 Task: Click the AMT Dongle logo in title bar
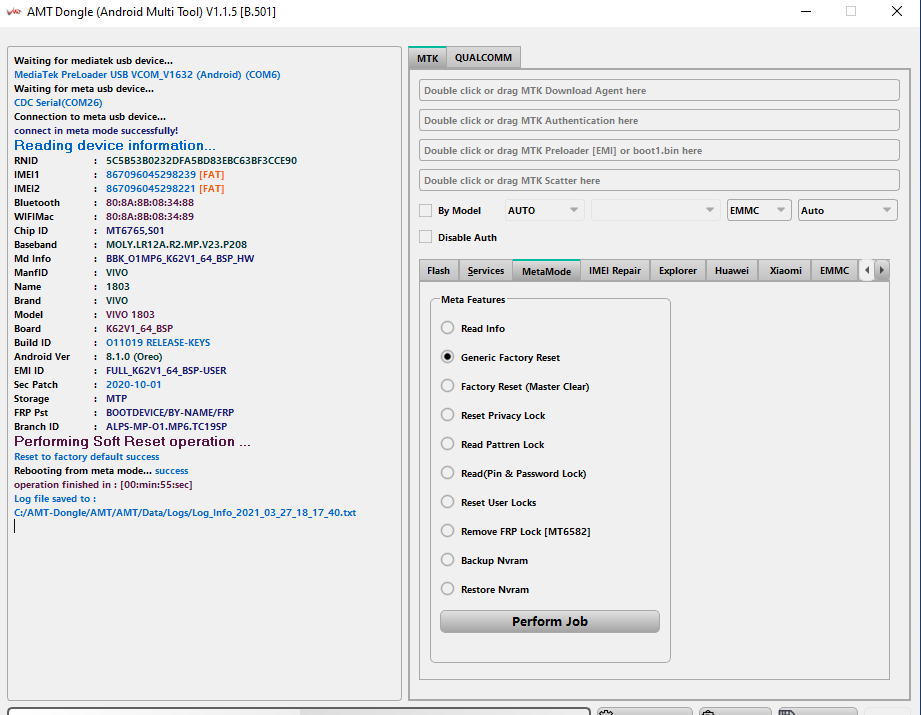(x=14, y=12)
